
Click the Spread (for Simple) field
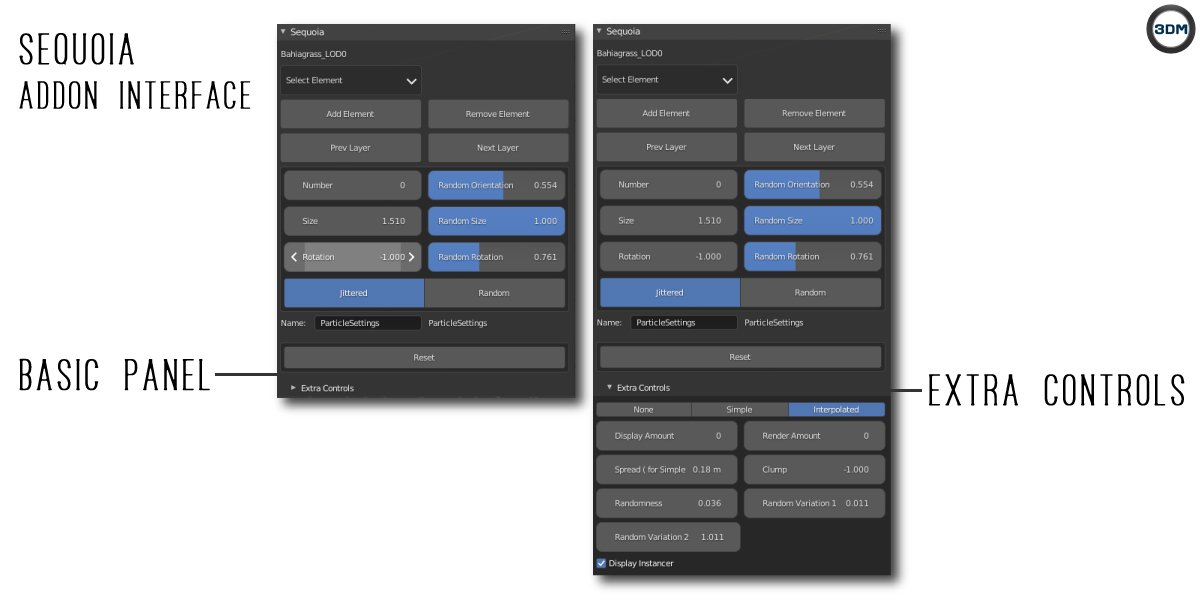pos(666,470)
